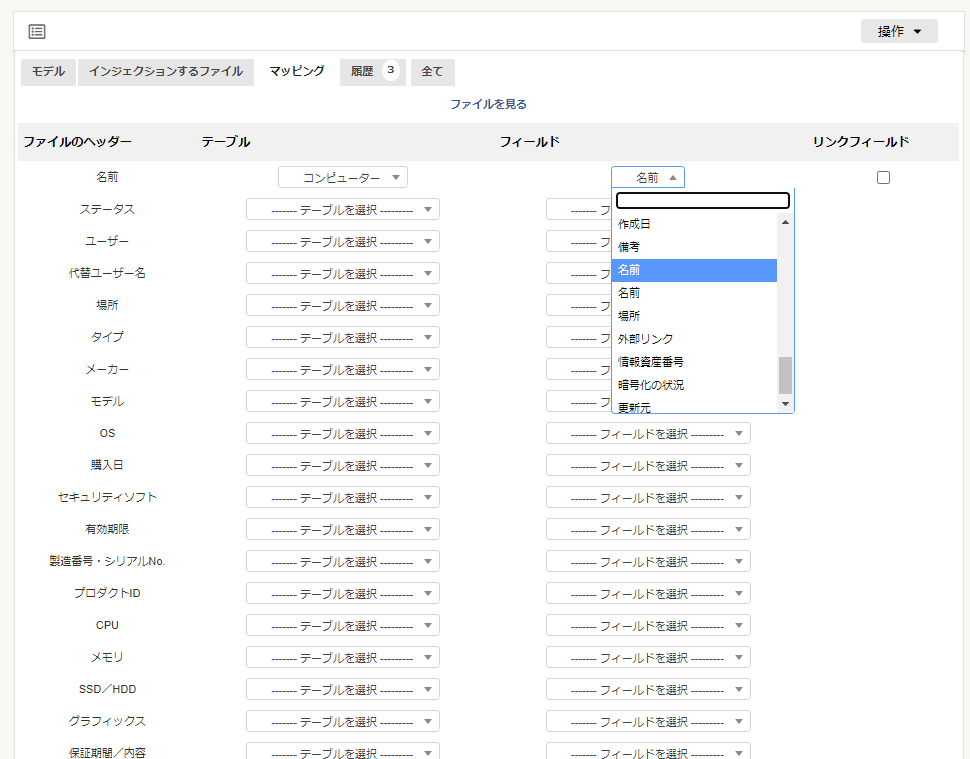Switch to the モデル tab

pos(48,72)
